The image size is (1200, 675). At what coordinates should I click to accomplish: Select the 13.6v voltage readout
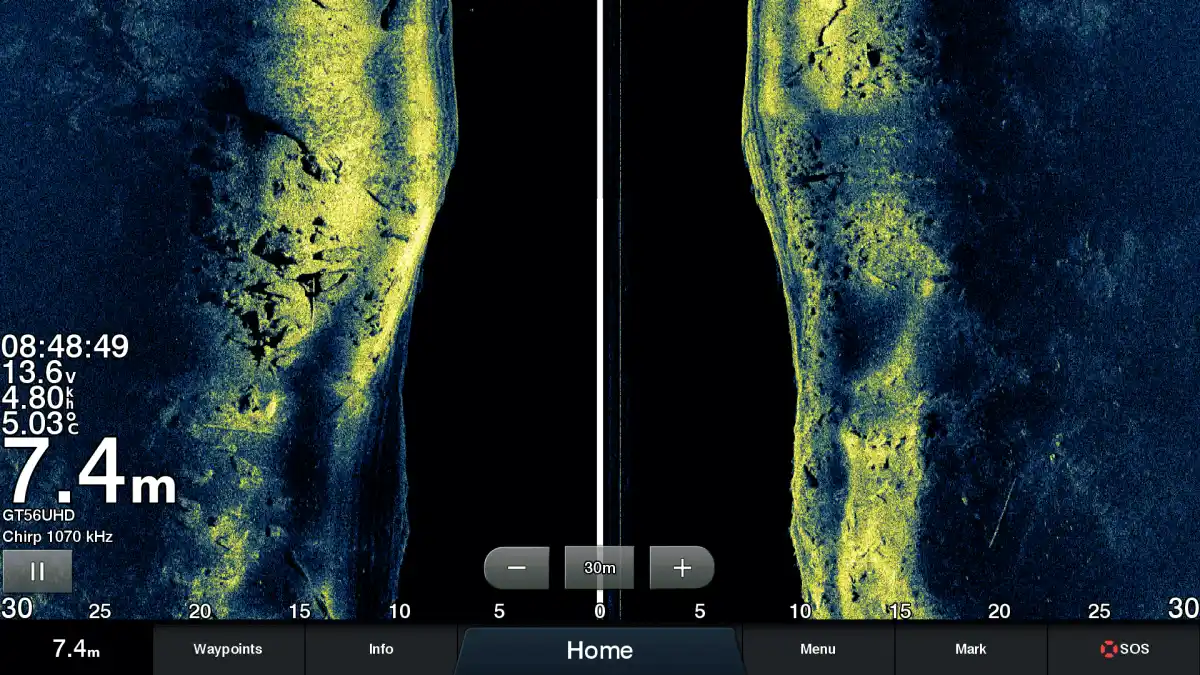tap(40, 373)
